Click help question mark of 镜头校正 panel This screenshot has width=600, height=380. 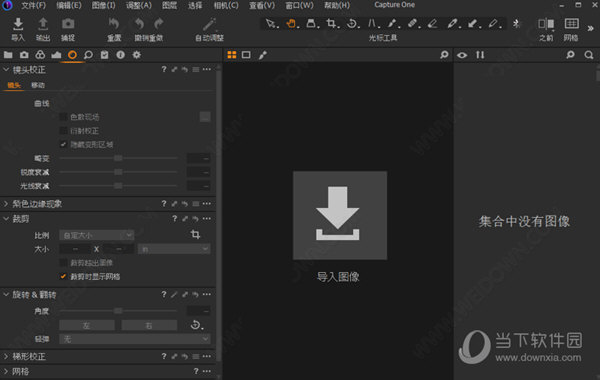(164, 69)
